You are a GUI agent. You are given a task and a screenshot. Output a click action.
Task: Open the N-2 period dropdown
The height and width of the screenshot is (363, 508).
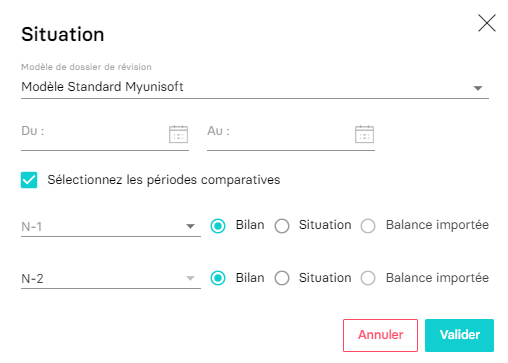tap(111, 278)
